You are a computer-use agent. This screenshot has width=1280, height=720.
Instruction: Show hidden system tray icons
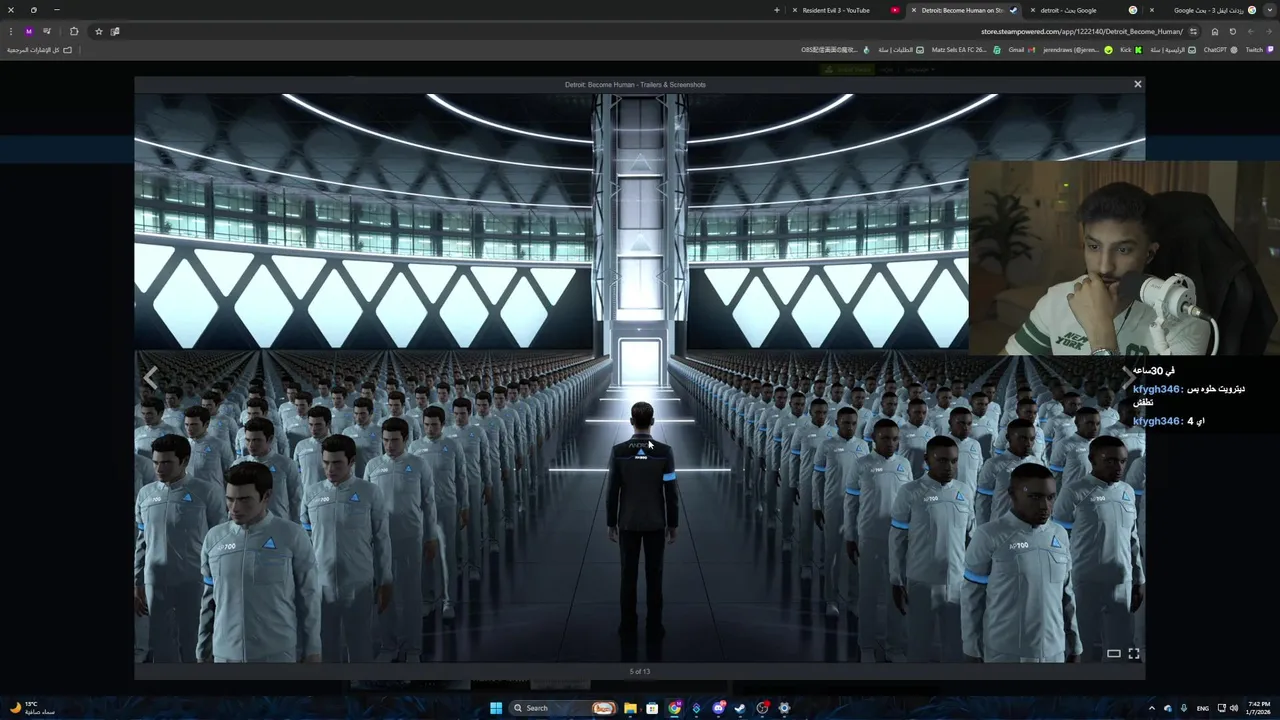(1152, 708)
